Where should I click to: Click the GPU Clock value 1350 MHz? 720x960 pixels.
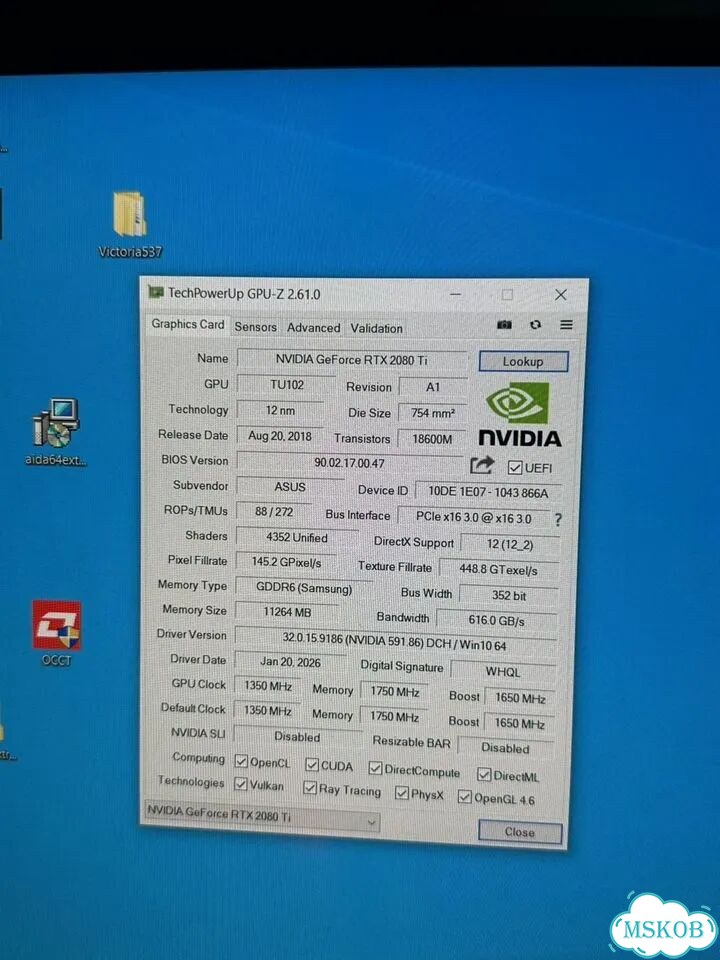point(268,686)
